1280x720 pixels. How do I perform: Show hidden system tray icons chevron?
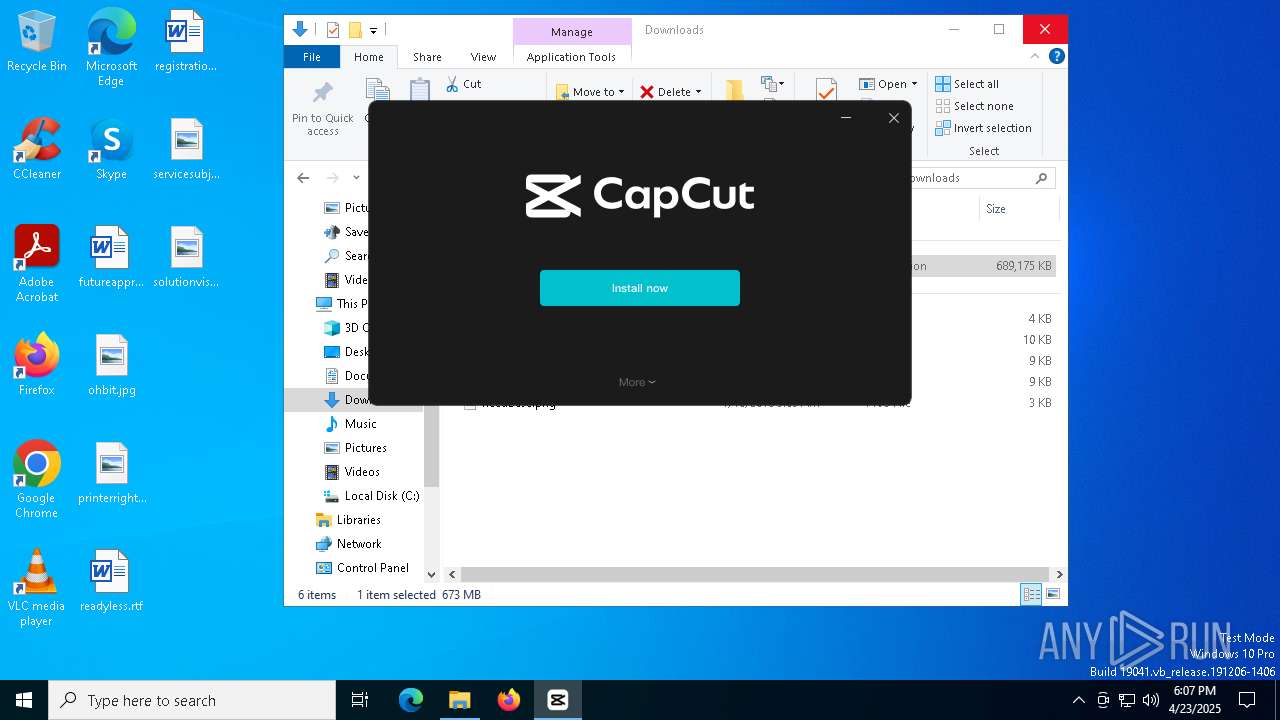[x=1078, y=700]
